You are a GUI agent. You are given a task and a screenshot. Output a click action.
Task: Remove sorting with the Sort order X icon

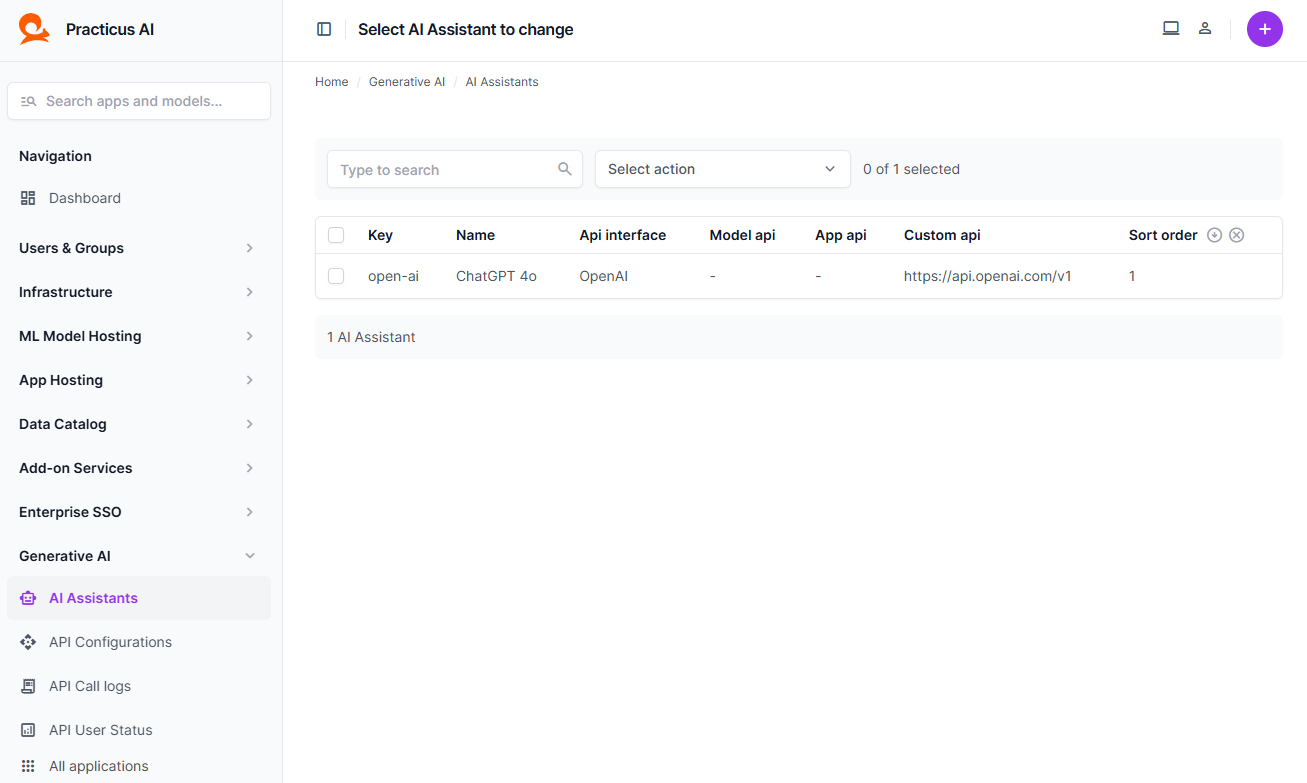[x=1237, y=235]
